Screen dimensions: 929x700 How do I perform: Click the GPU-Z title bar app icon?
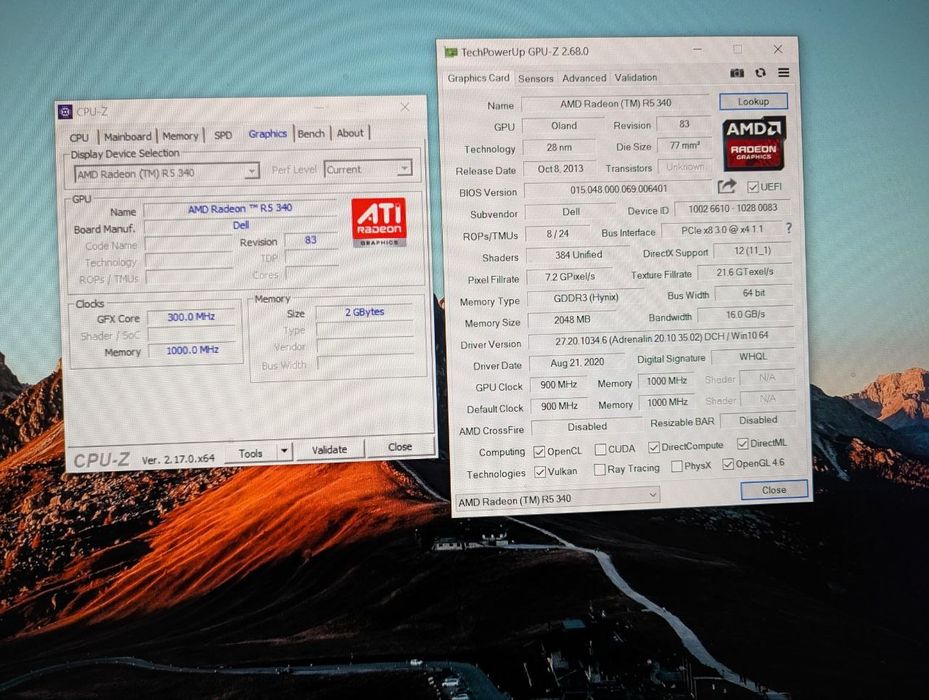(x=451, y=52)
